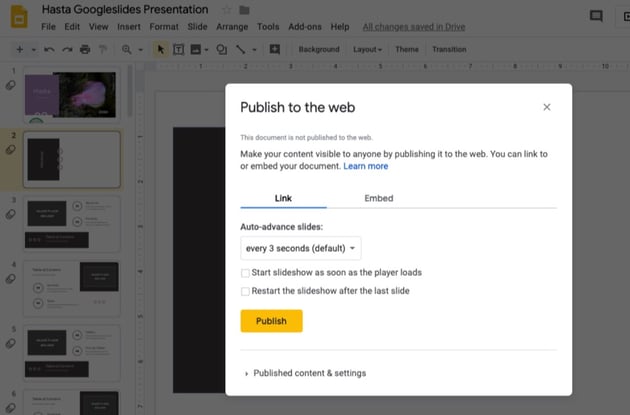The width and height of the screenshot is (630, 415).
Task: Click the add comment toolbar icon
Action: 275,49
